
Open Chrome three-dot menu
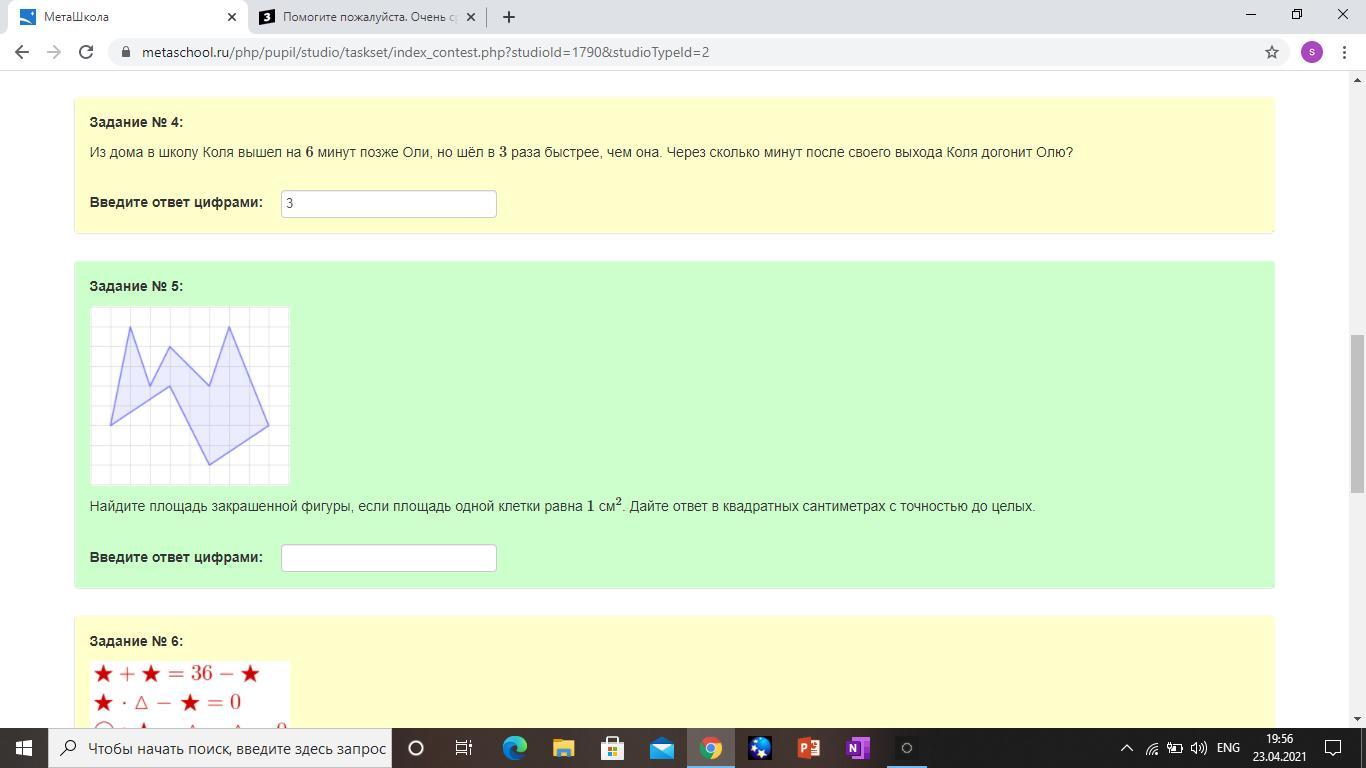tap(1344, 52)
